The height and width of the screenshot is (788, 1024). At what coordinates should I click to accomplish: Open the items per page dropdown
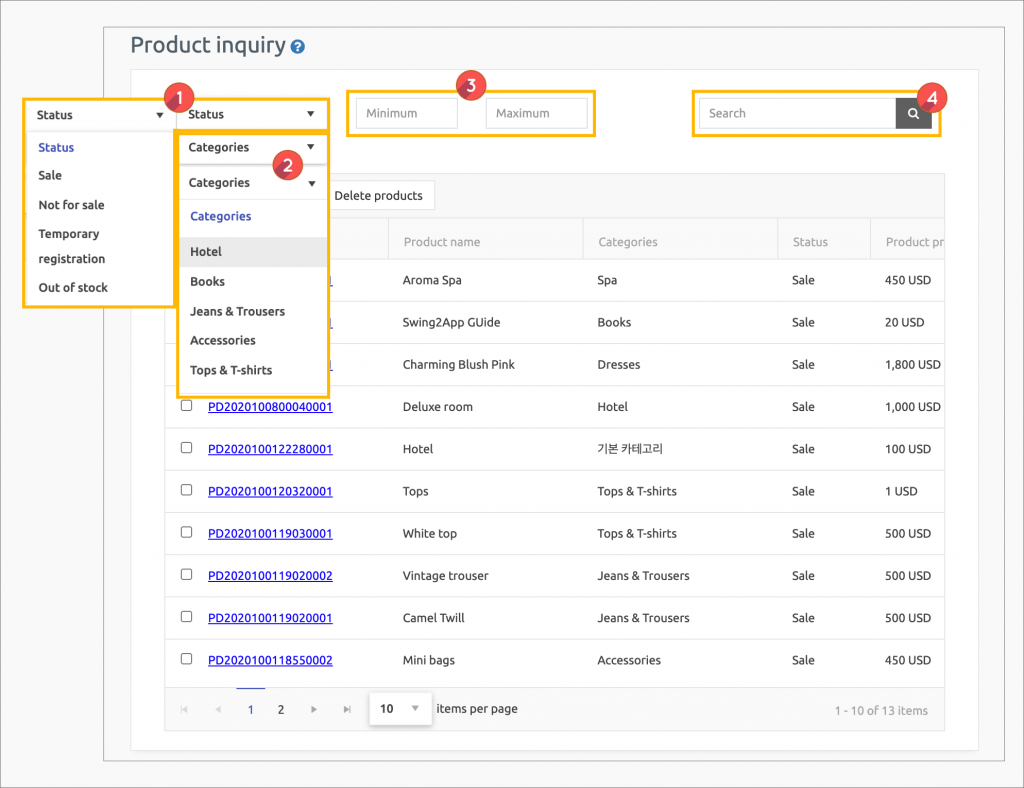coord(400,708)
